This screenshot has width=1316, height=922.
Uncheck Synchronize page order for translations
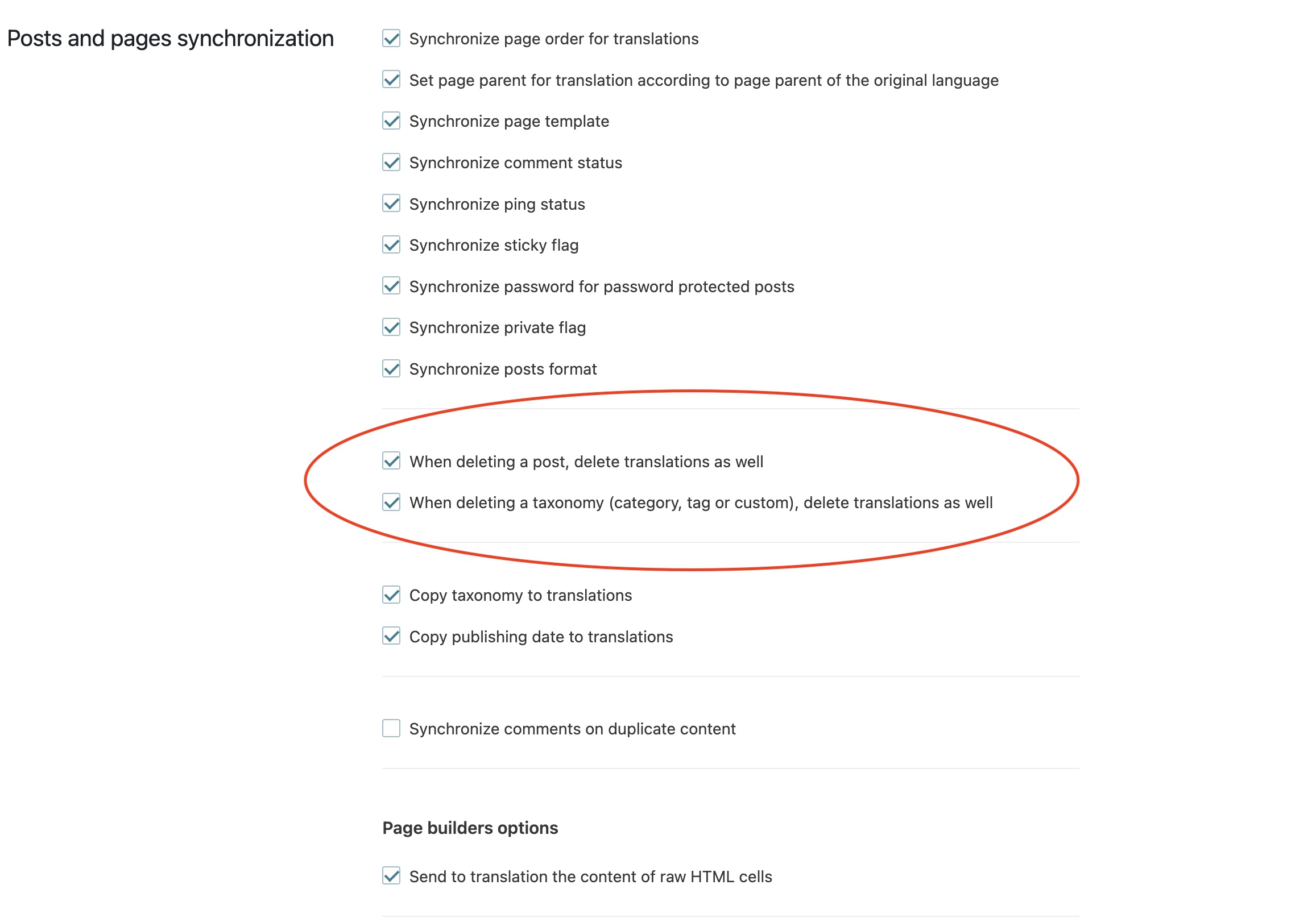[x=391, y=39]
